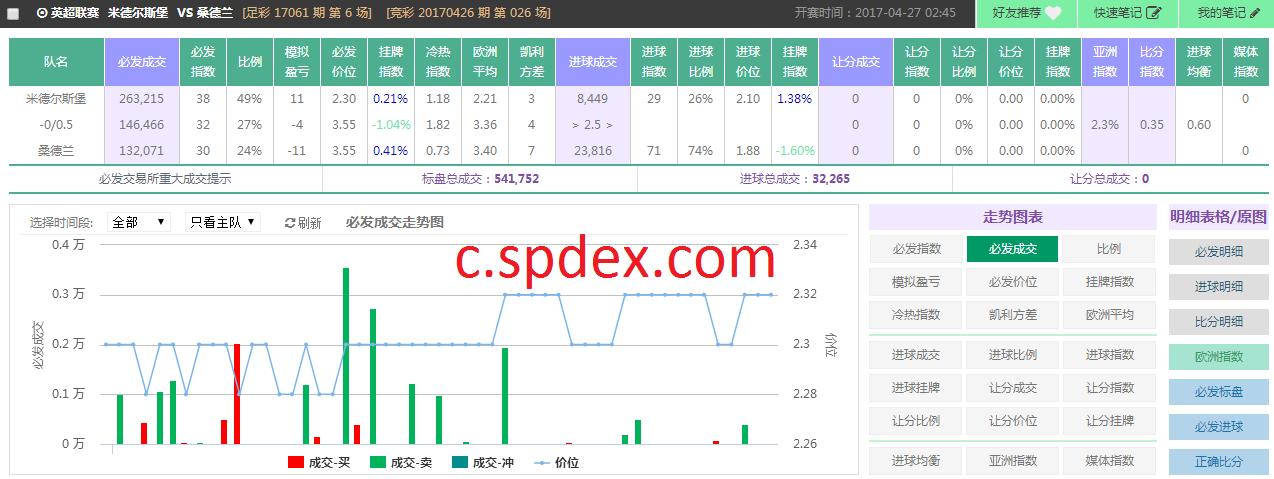Open the 进球明细 detail table
Screen dimensions: 1274x479
(1219, 286)
